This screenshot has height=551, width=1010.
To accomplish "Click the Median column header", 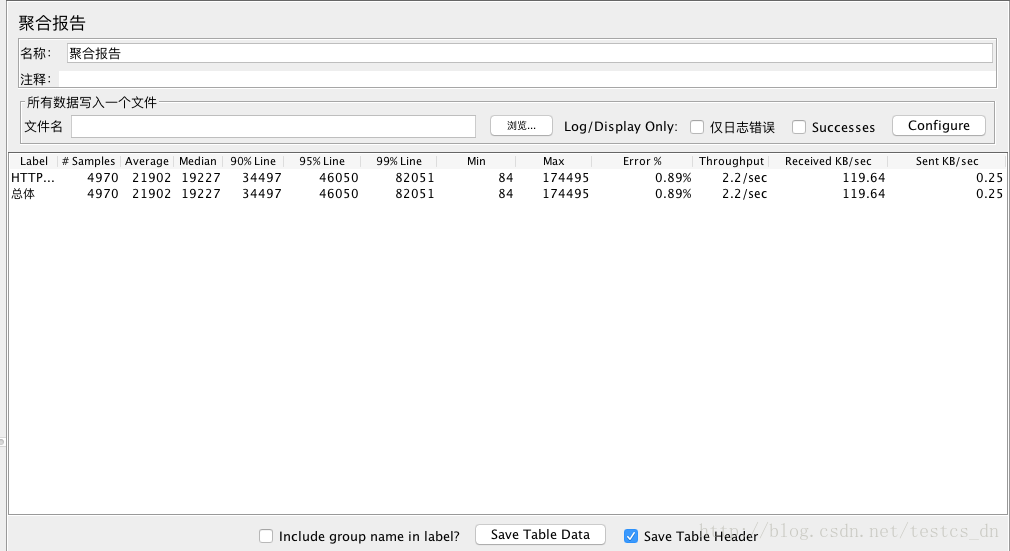I will [198, 161].
